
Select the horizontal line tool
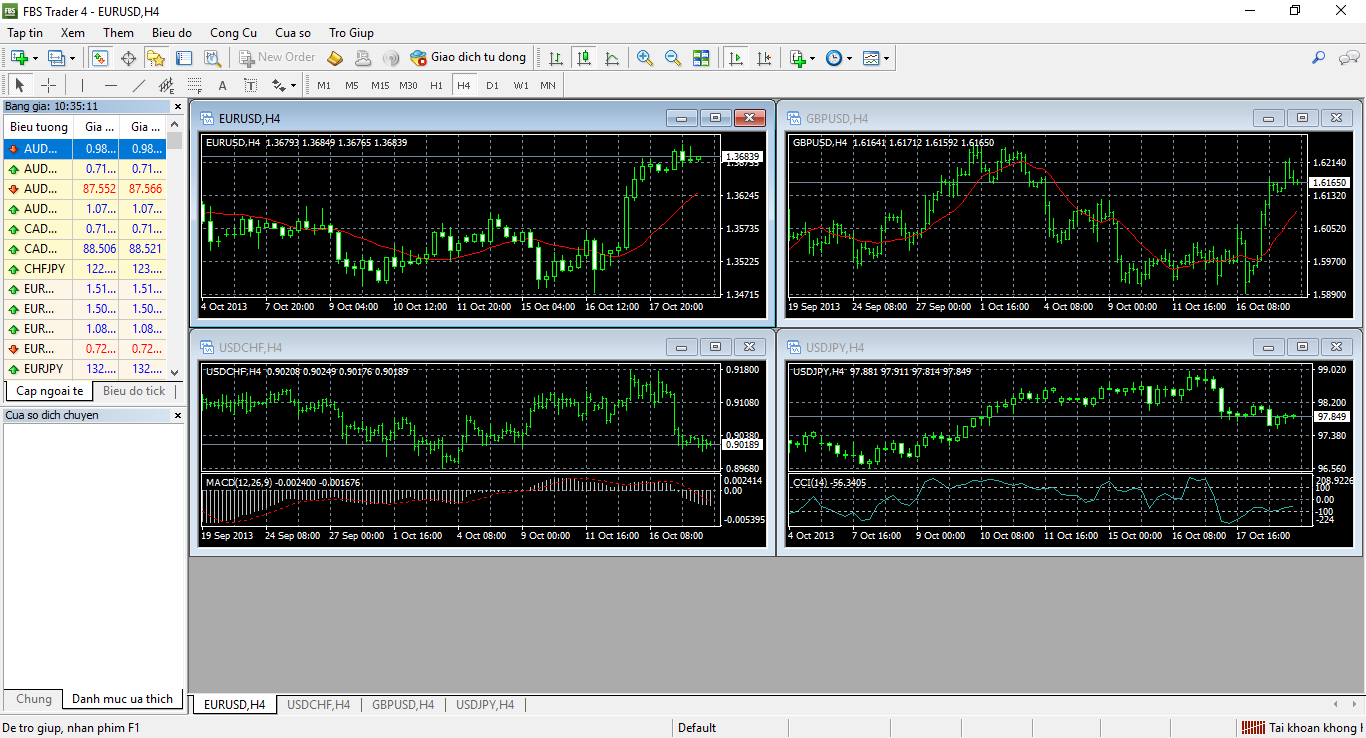click(110, 85)
